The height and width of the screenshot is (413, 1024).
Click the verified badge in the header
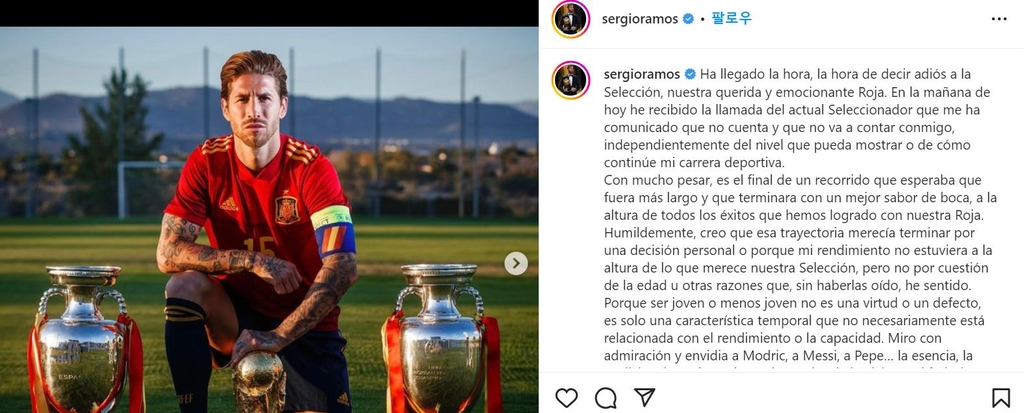click(x=688, y=19)
